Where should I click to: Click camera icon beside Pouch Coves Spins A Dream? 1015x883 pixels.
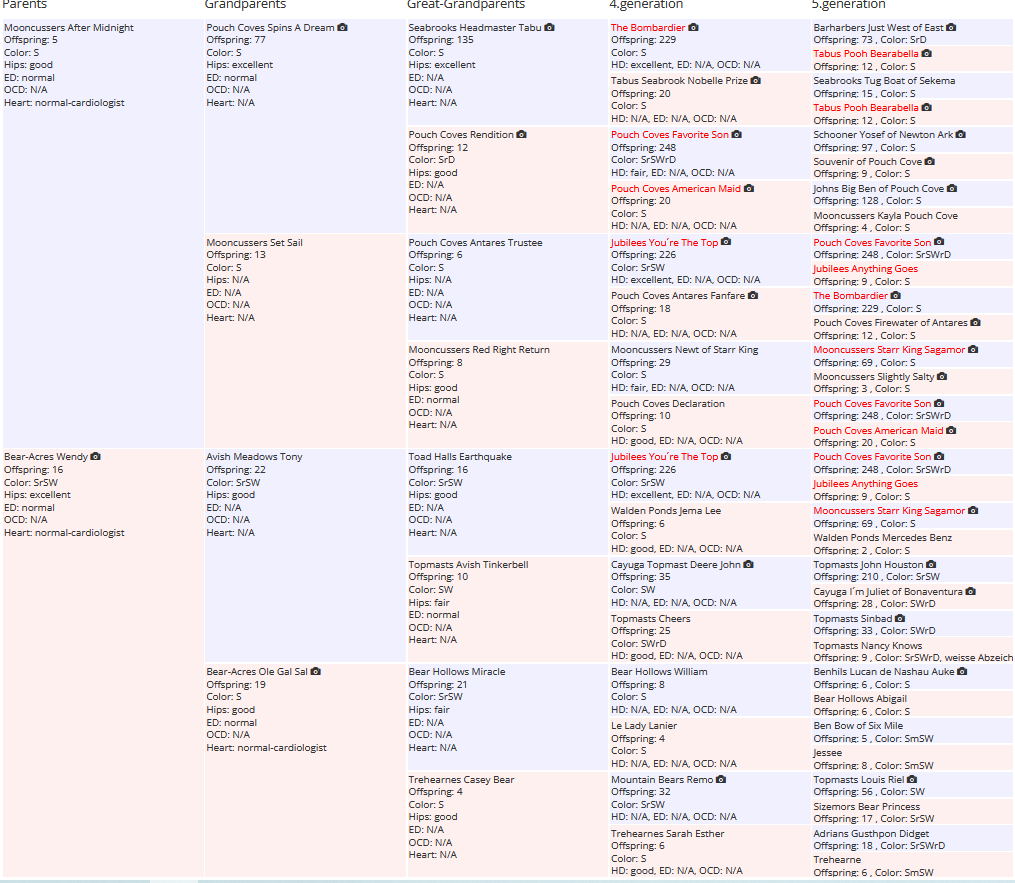(x=343, y=28)
